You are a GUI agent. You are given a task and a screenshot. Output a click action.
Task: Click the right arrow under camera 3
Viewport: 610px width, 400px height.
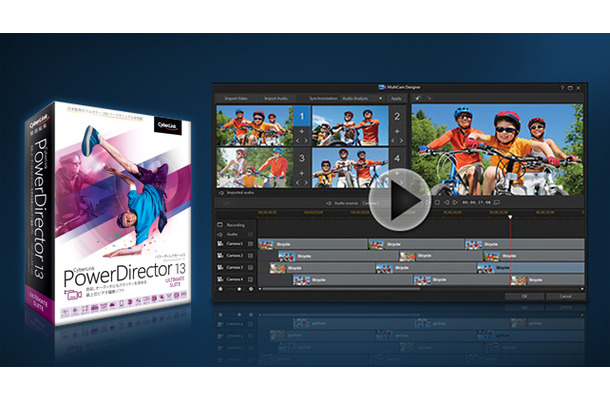click(x=306, y=182)
